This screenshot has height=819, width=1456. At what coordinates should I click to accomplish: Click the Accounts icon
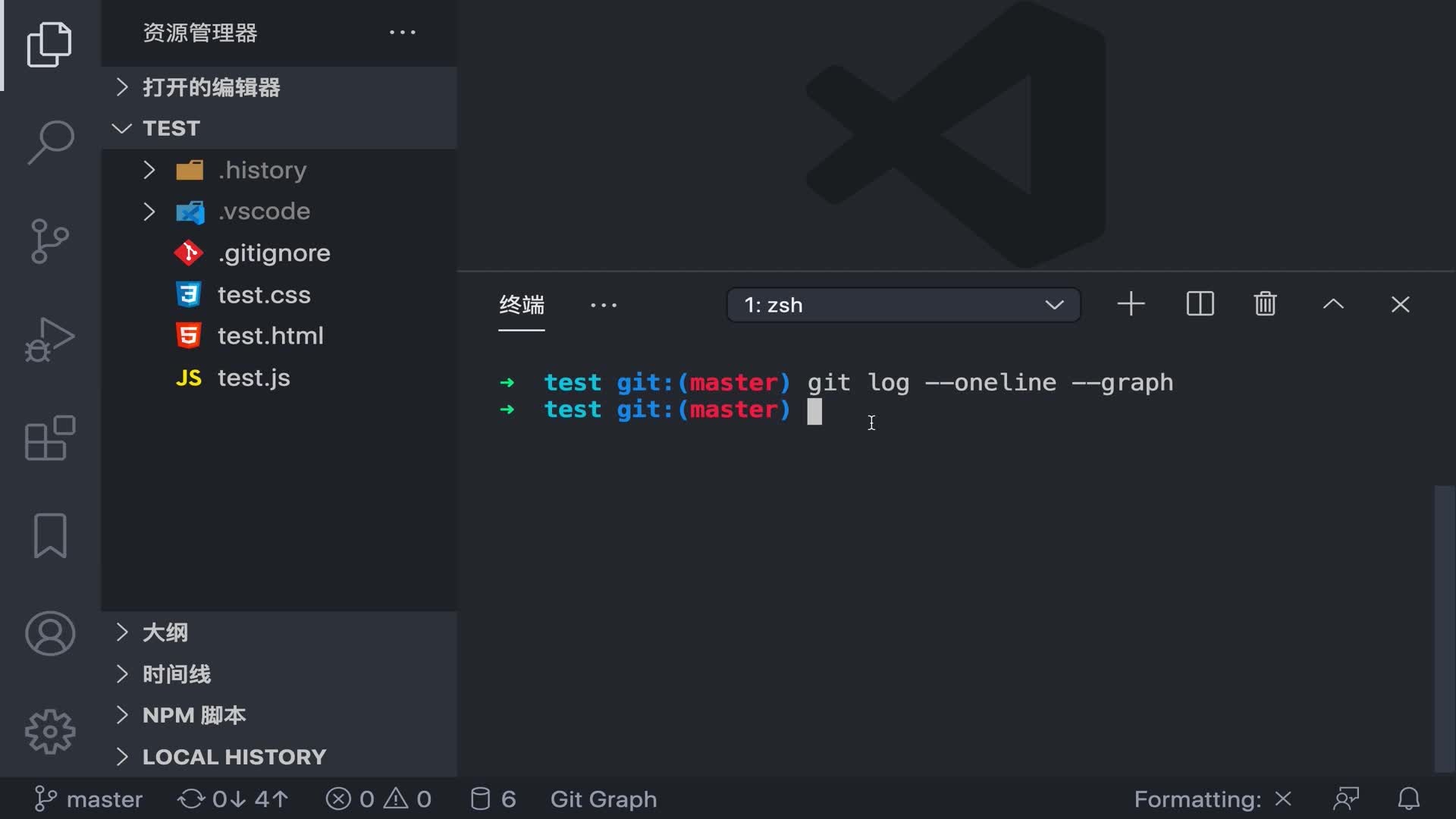tap(50, 633)
